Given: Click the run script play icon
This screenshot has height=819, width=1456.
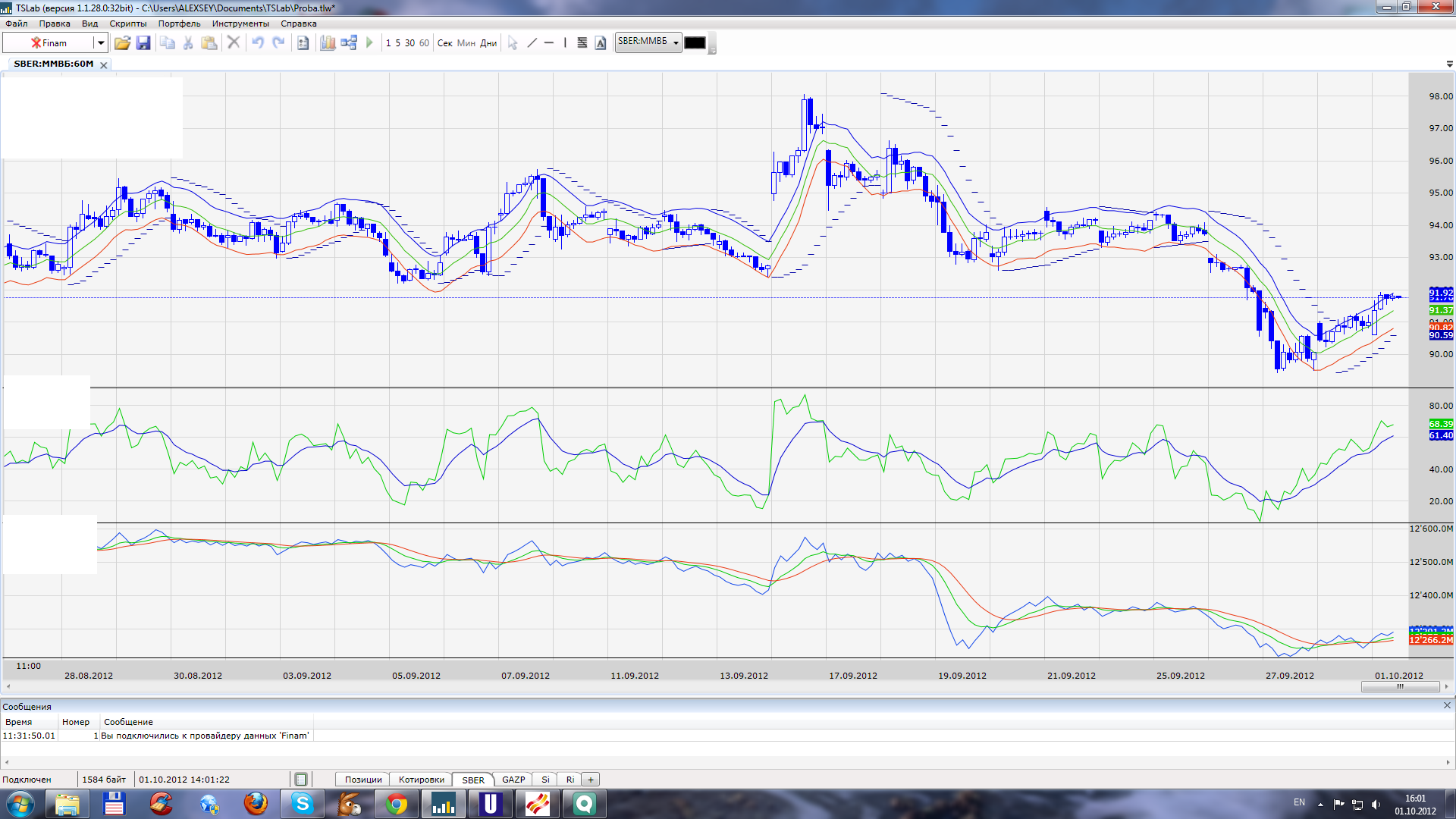Looking at the screenshot, I should coord(369,43).
